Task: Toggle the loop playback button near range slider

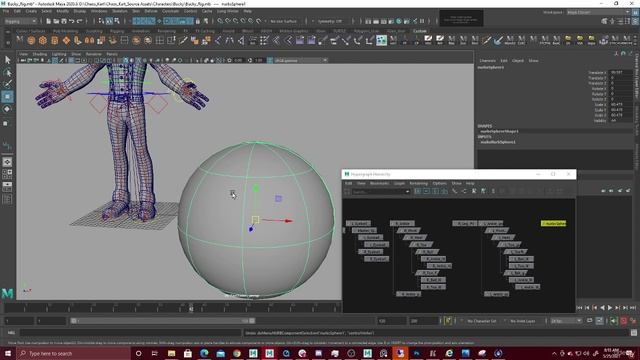Action: (x=589, y=321)
